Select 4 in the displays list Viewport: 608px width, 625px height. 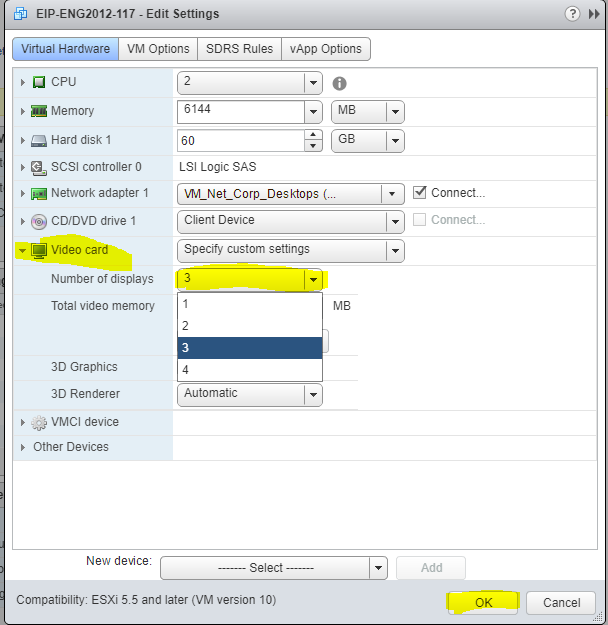250,370
